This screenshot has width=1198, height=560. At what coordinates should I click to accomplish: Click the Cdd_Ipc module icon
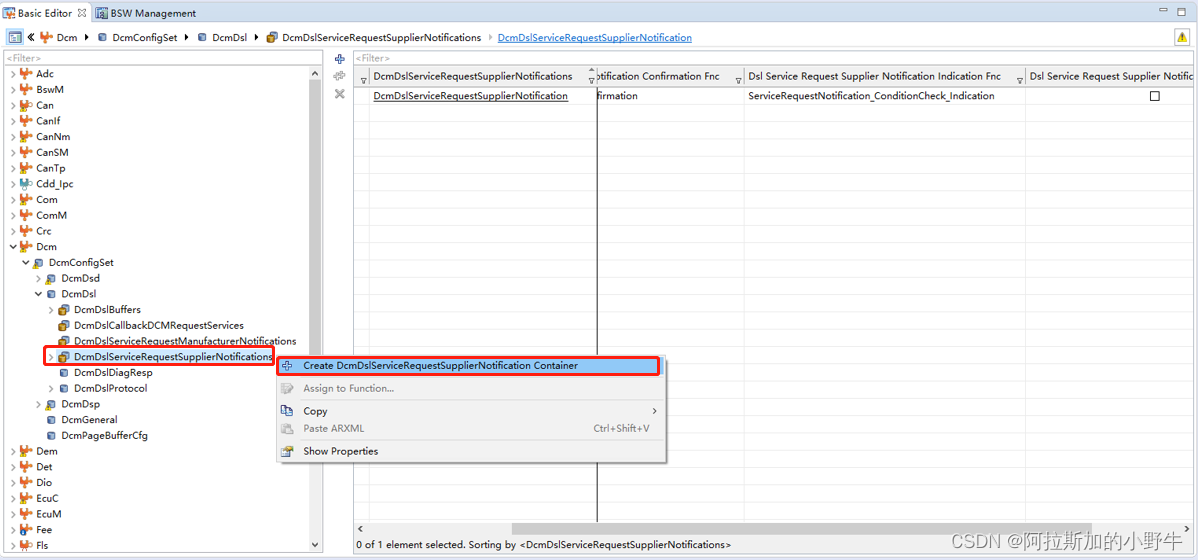(x=27, y=184)
